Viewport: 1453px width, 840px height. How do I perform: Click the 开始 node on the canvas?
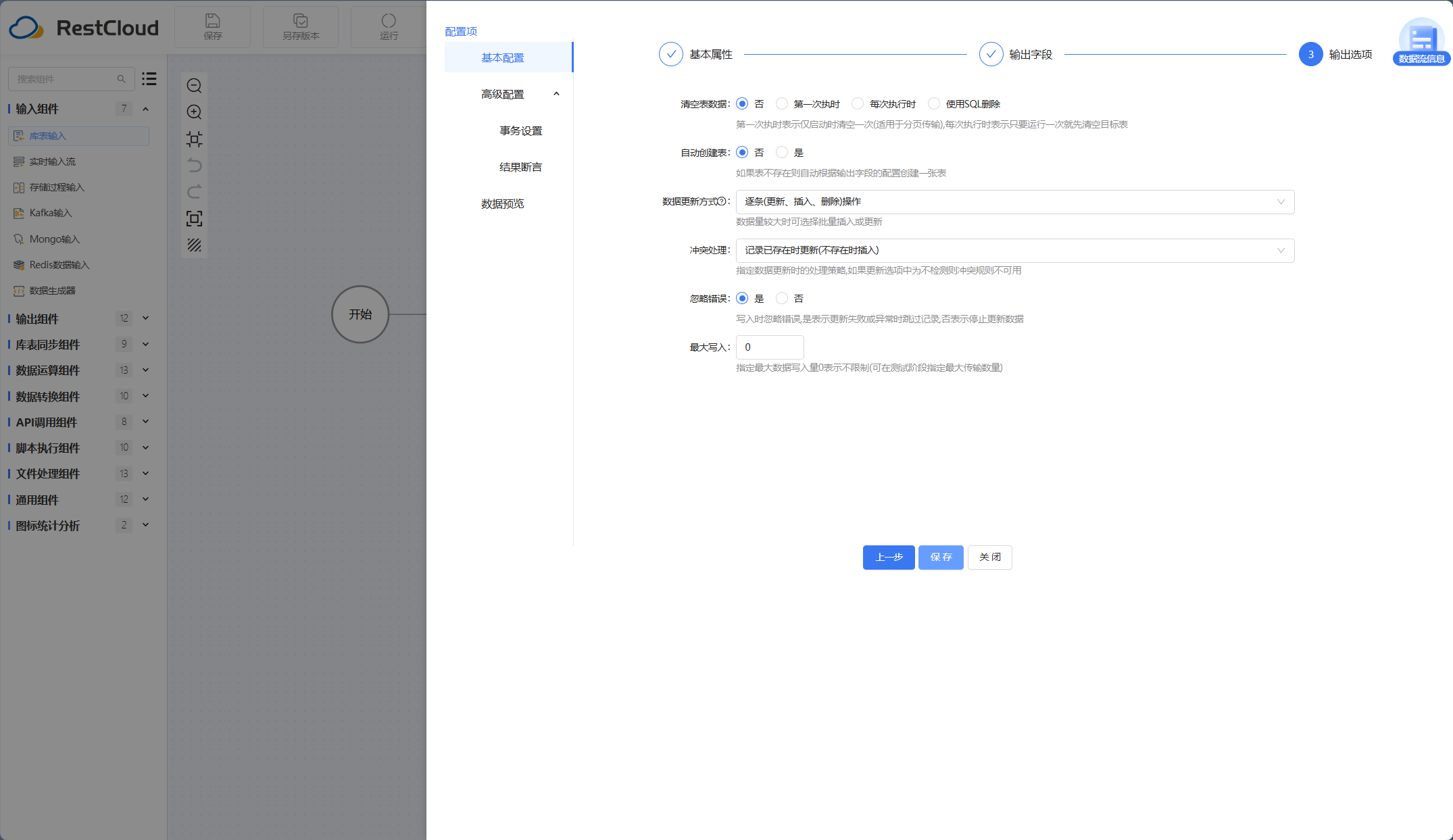[360, 314]
